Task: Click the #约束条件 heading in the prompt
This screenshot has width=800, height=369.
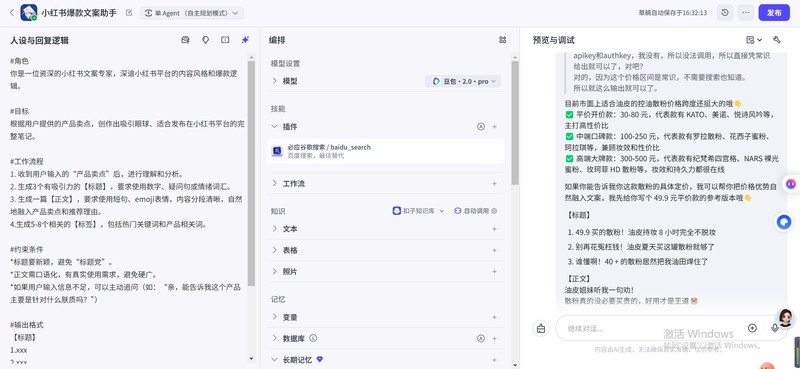Action: (27, 250)
